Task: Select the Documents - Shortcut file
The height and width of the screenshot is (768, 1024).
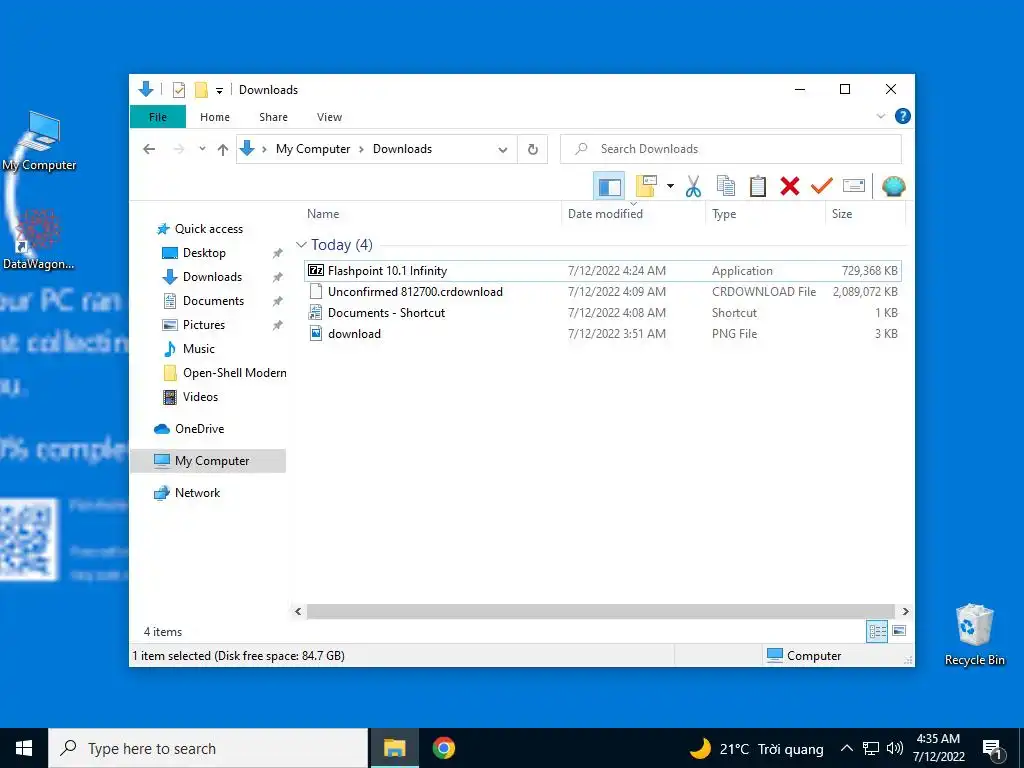Action: pos(603,313)
